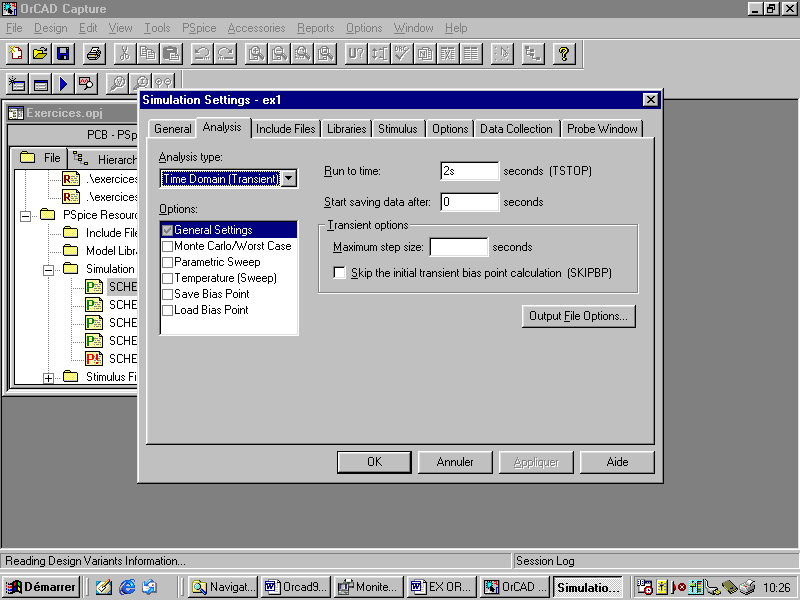Image resolution: width=800 pixels, height=600 pixels.
Task: Toggle the General Settings checkbox
Action: point(167,230)
